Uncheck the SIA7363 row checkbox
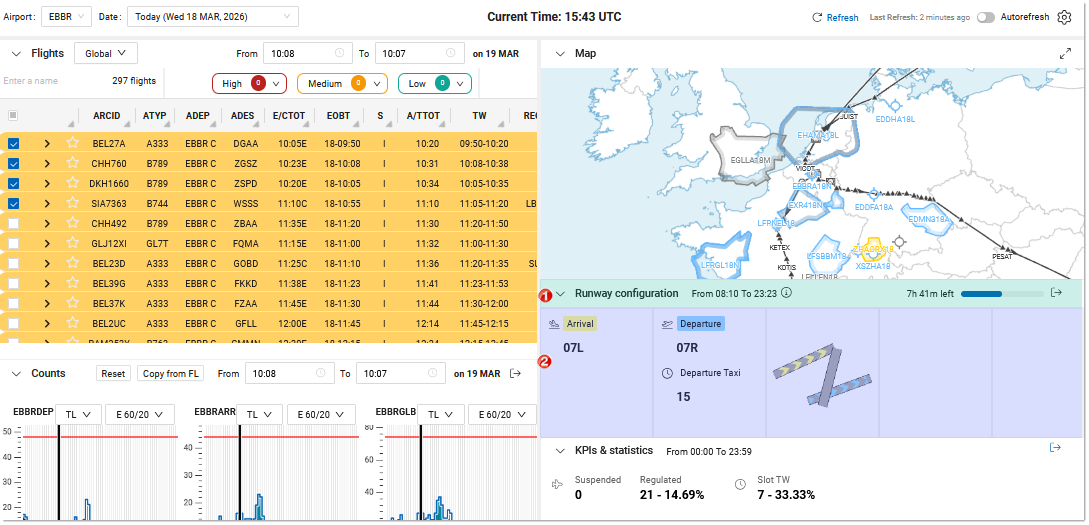 [x=13, y=203]
